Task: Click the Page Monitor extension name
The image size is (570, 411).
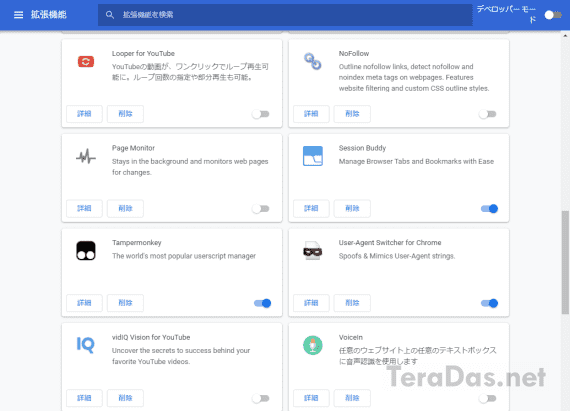Action: click(133, 148)
